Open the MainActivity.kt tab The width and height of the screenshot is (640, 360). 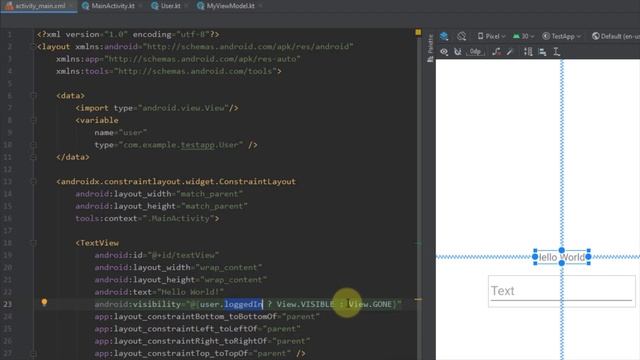[113, 6]
